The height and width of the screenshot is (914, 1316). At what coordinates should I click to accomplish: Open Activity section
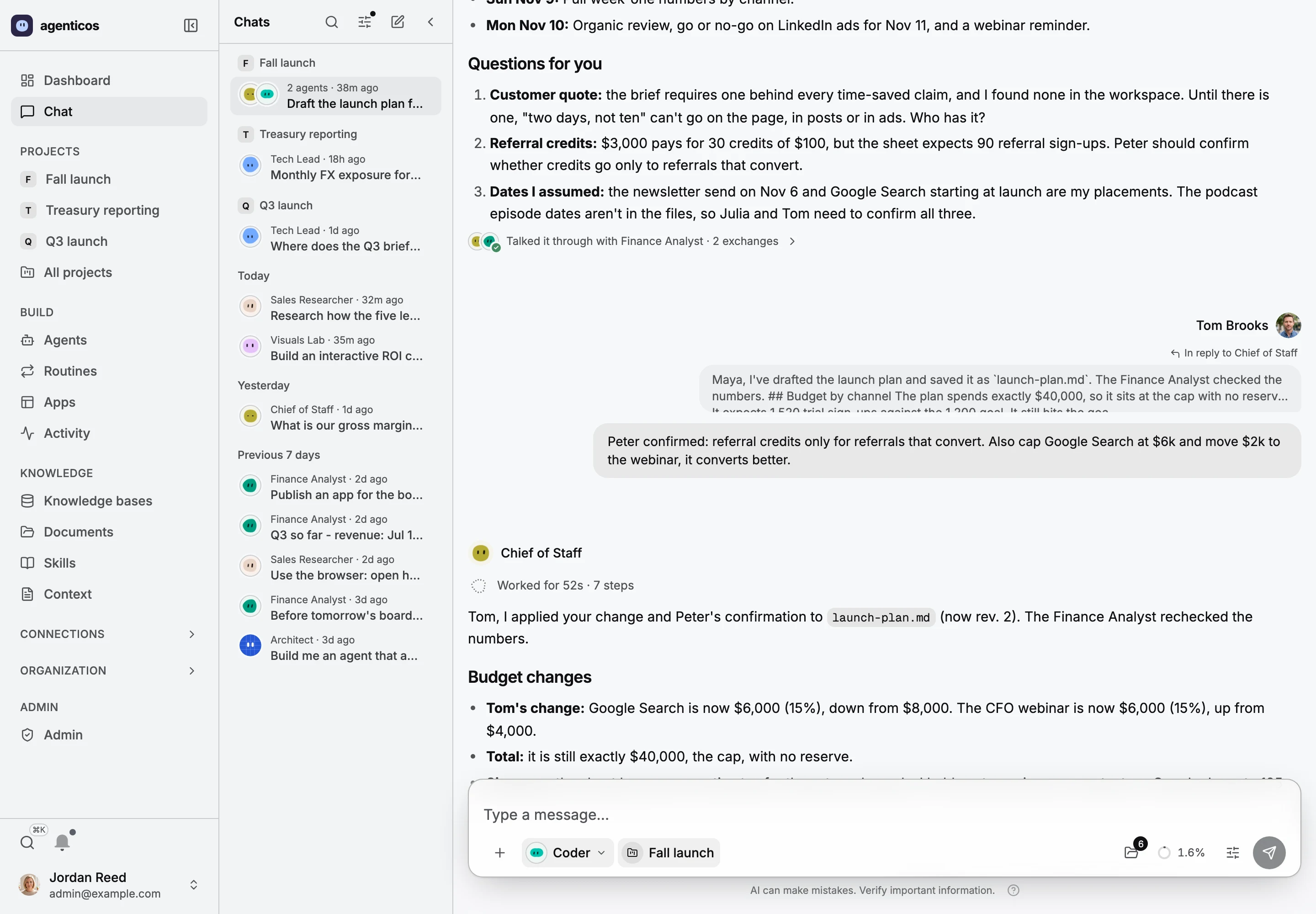pyautogui.click(x=109, y=433)
